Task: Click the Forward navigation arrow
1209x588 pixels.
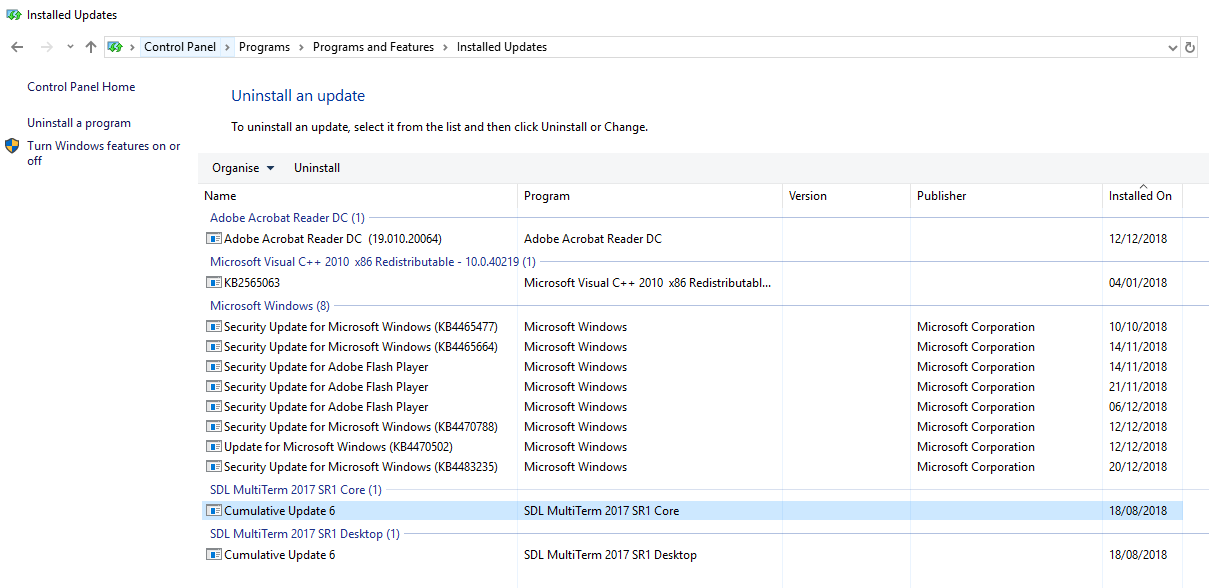Action: point(46,47)
